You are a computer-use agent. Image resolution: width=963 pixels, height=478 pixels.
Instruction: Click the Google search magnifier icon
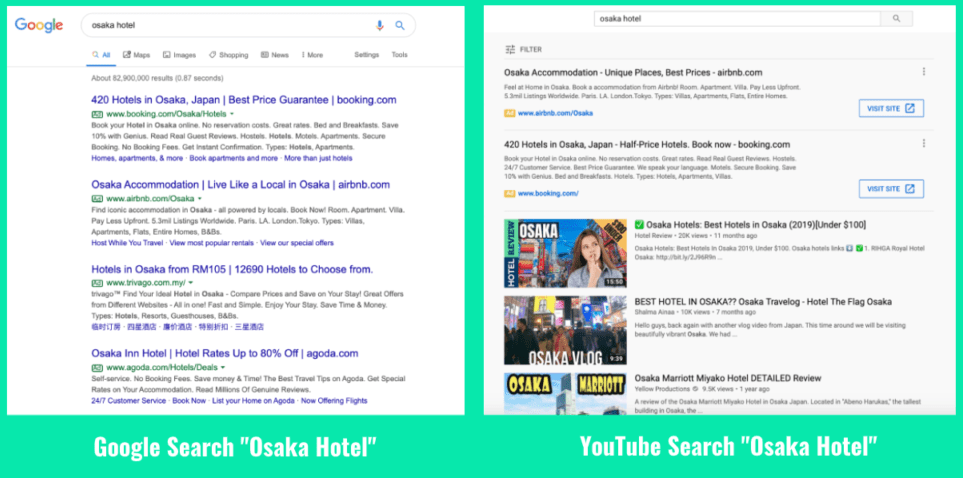pyautogui.click(x=400, y=25)
